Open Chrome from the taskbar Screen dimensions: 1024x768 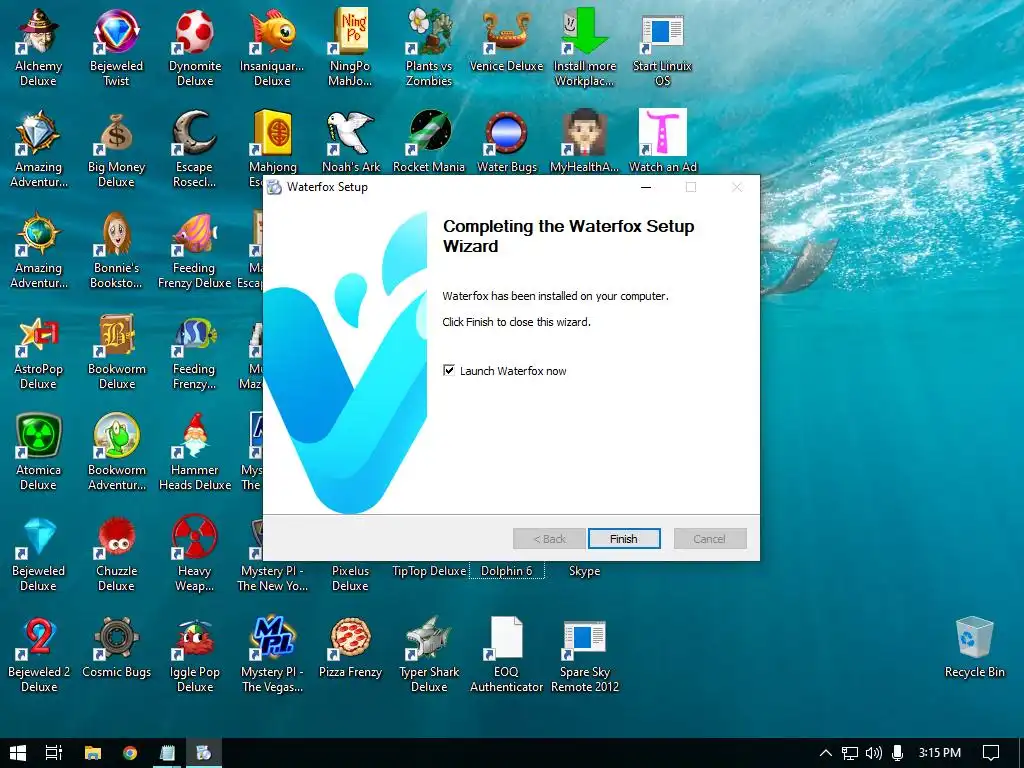(130, 753)
